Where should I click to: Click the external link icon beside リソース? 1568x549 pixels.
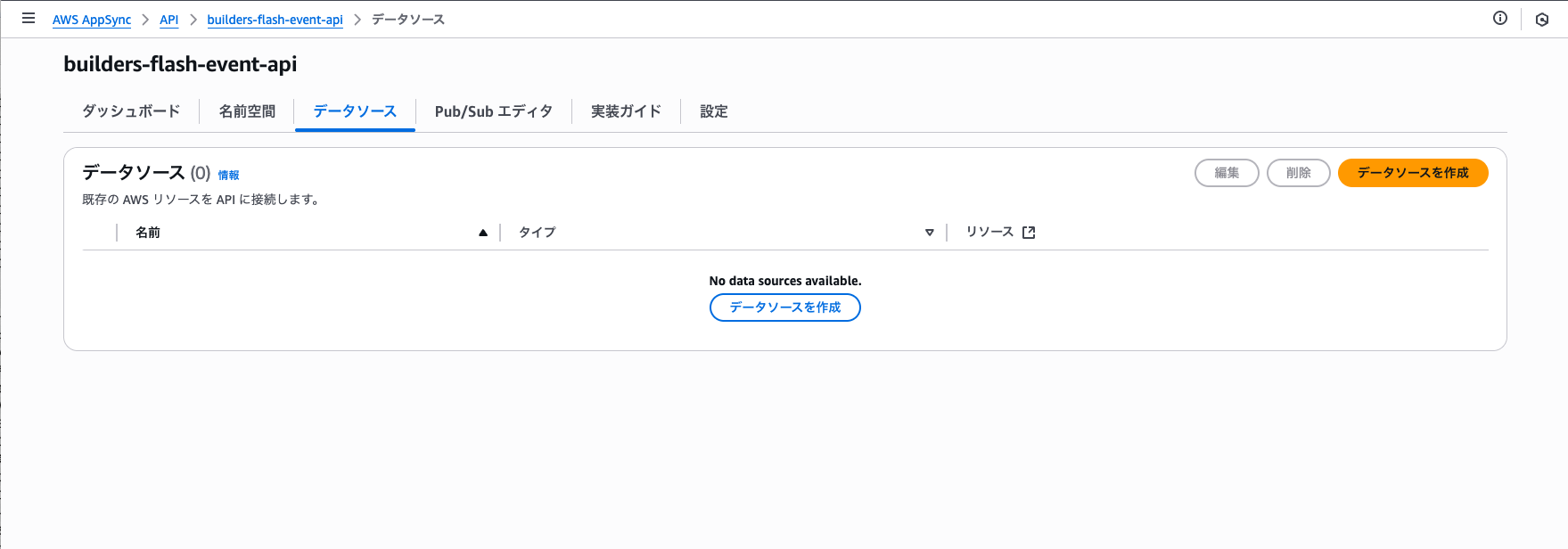[1029, 233]
